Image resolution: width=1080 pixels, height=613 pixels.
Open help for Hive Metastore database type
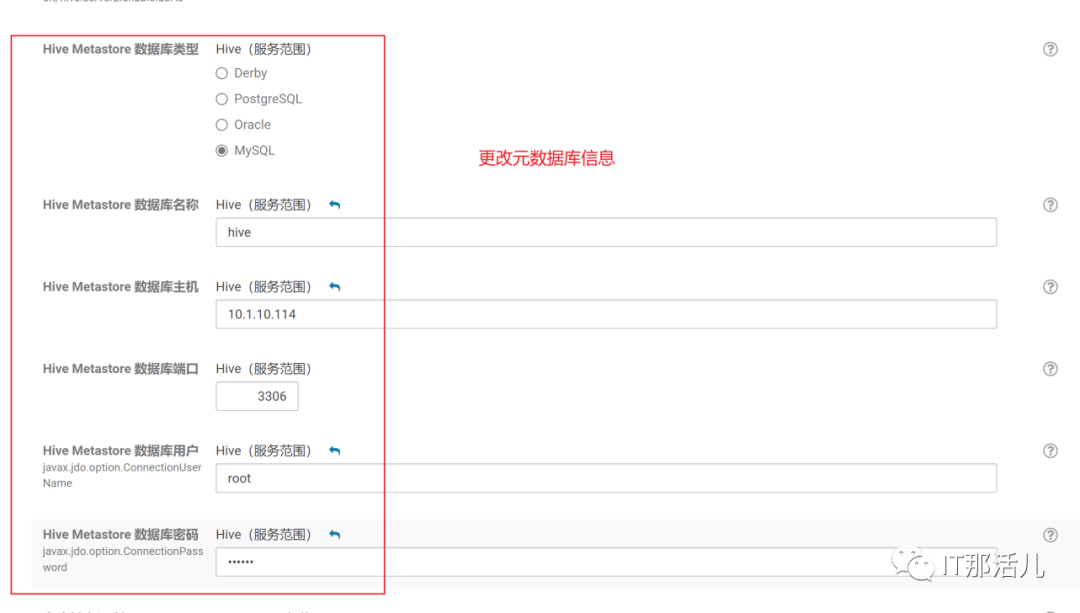pos(1050,49)
